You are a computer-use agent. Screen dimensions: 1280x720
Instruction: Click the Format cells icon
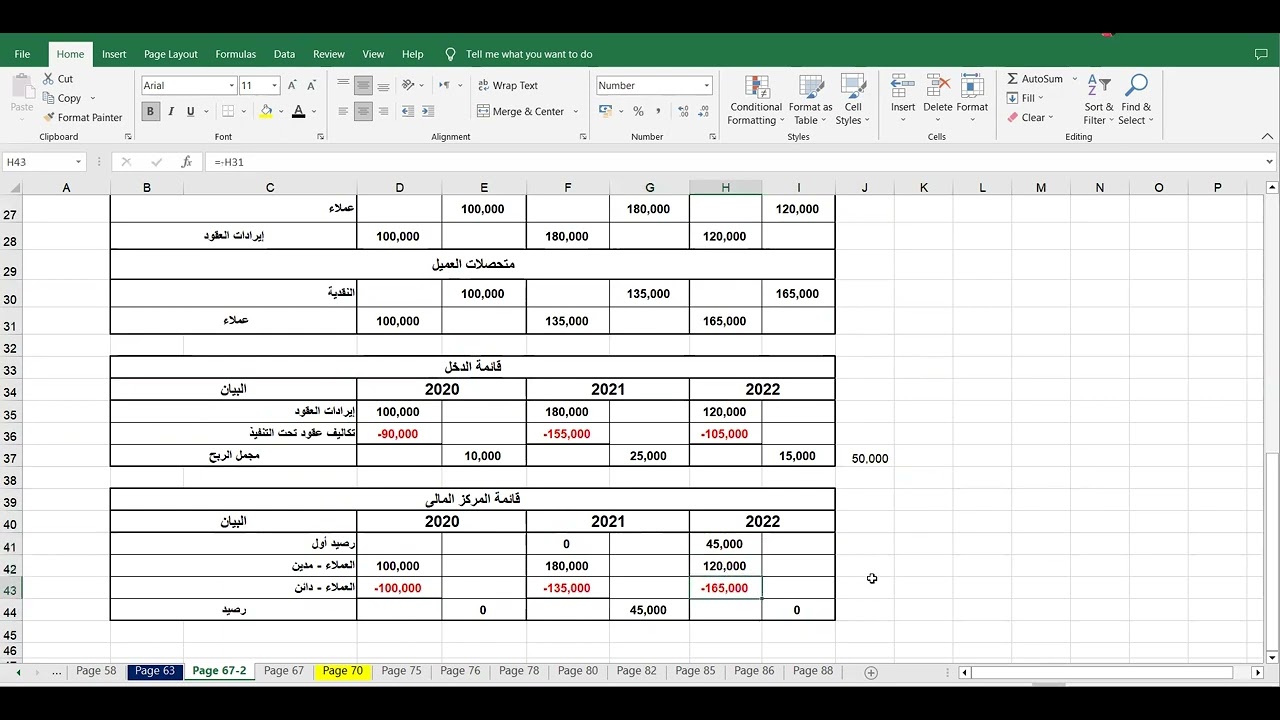pyautogui.click(x=972, y=88)
